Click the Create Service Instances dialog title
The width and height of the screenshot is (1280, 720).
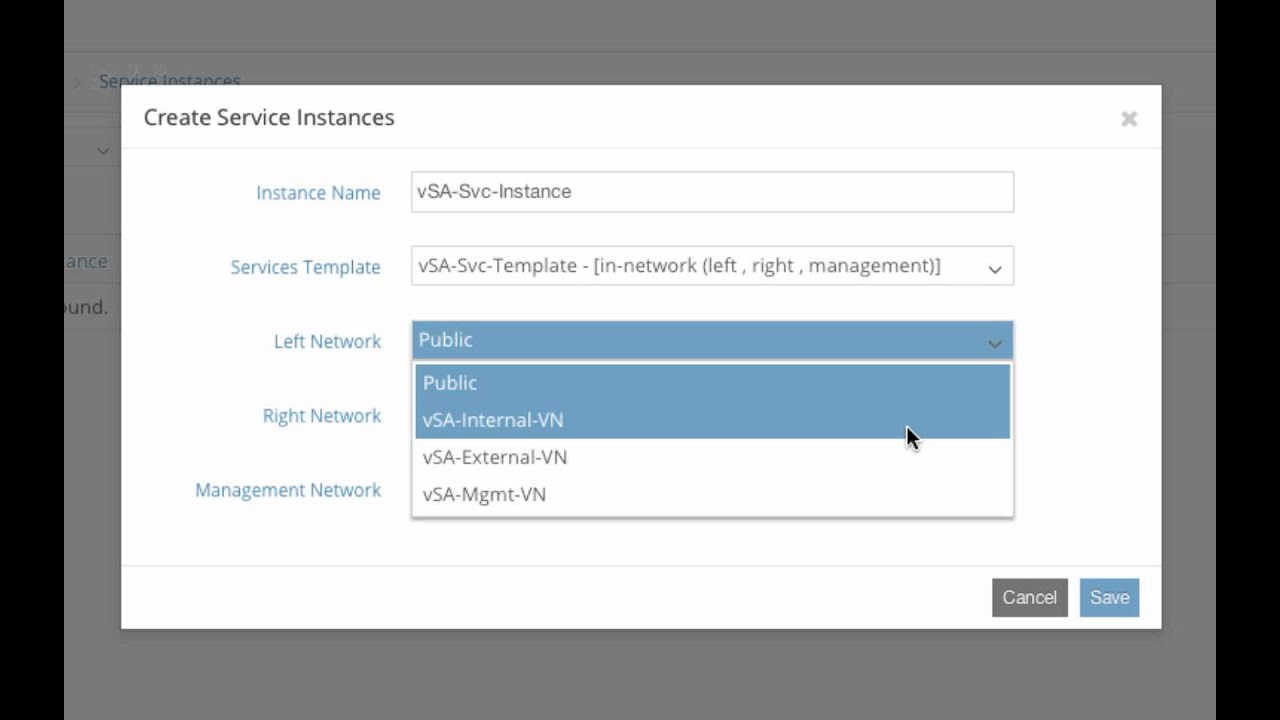pos(269,118)
